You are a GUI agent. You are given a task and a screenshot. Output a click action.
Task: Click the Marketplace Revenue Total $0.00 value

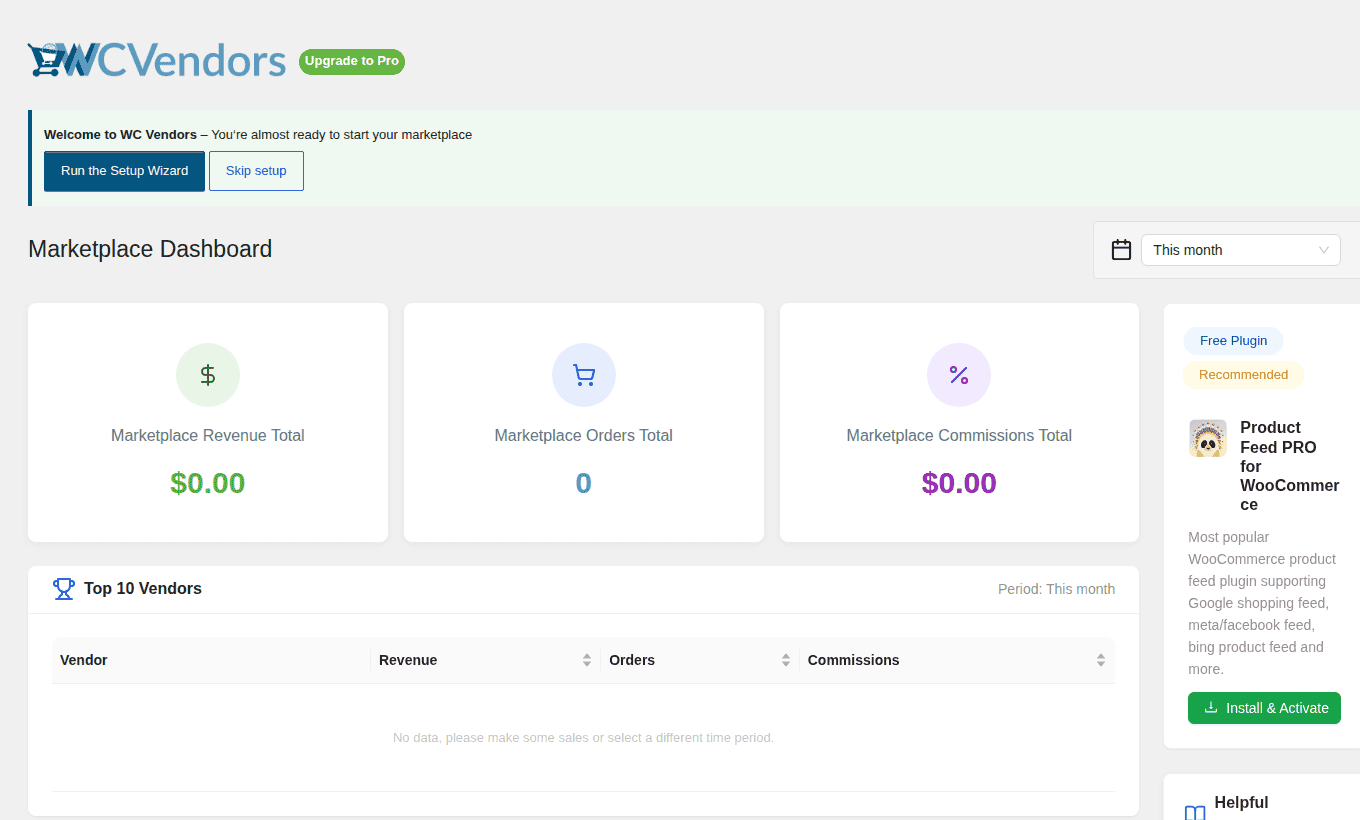(x=208, y=483)
